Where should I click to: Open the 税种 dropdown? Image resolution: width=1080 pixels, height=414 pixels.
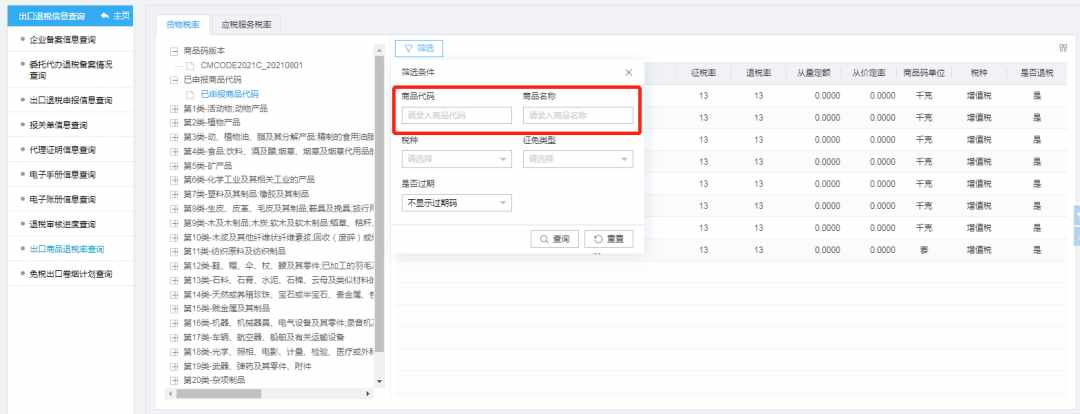[x=457, y=159]
